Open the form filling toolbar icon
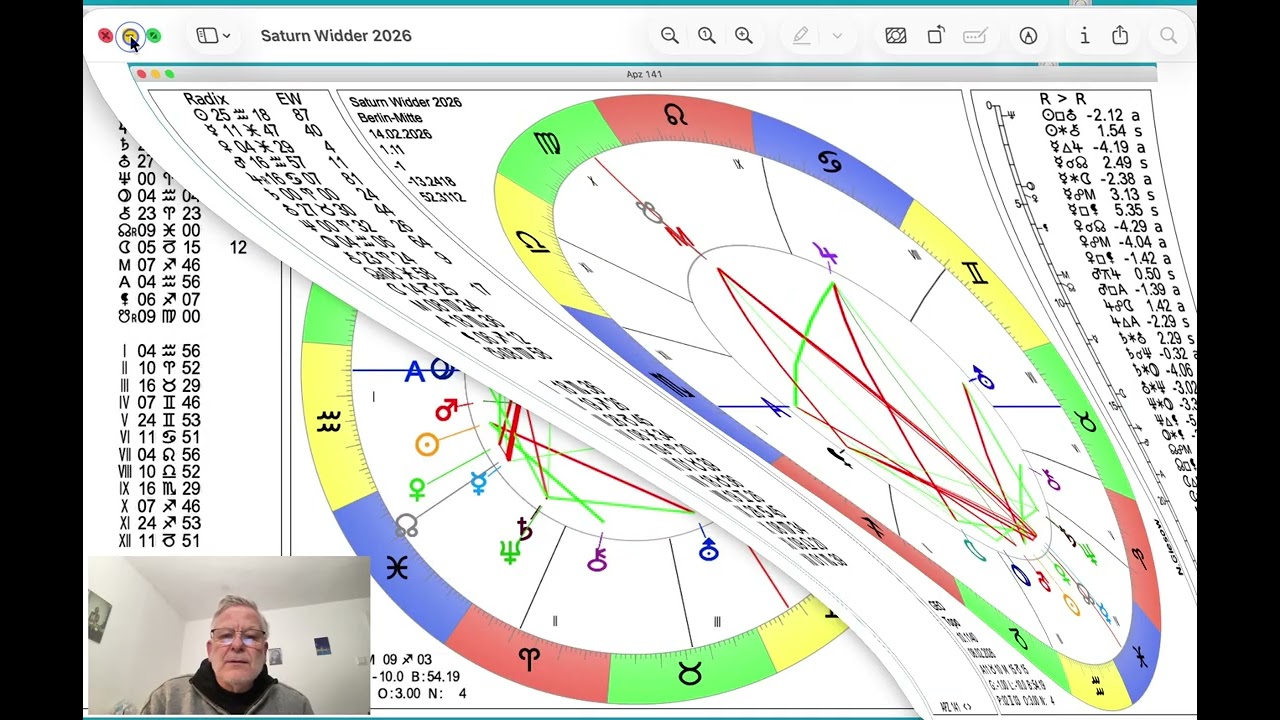The image size is (1280, 720). 975,36
